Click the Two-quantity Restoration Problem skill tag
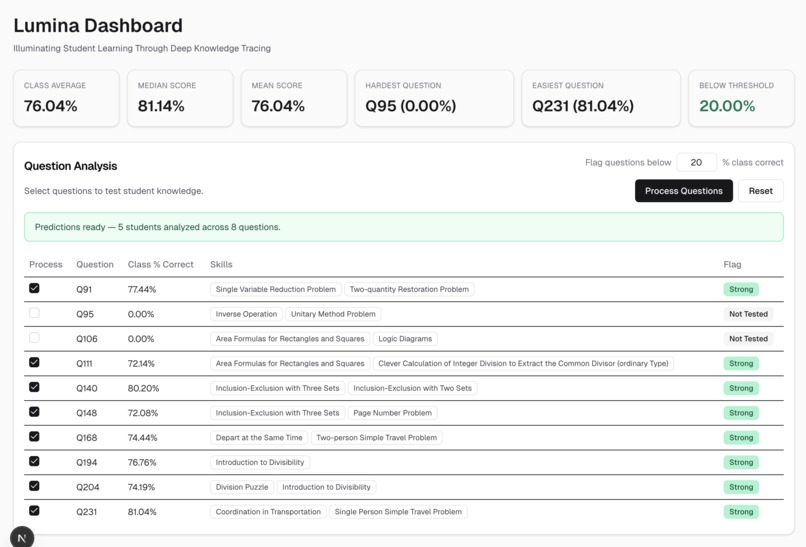 (x=409, y=289)
